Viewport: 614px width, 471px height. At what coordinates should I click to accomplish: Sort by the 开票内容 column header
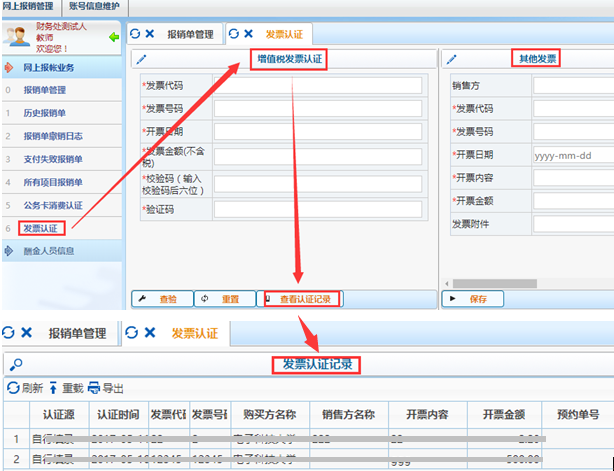click(428, 414)
